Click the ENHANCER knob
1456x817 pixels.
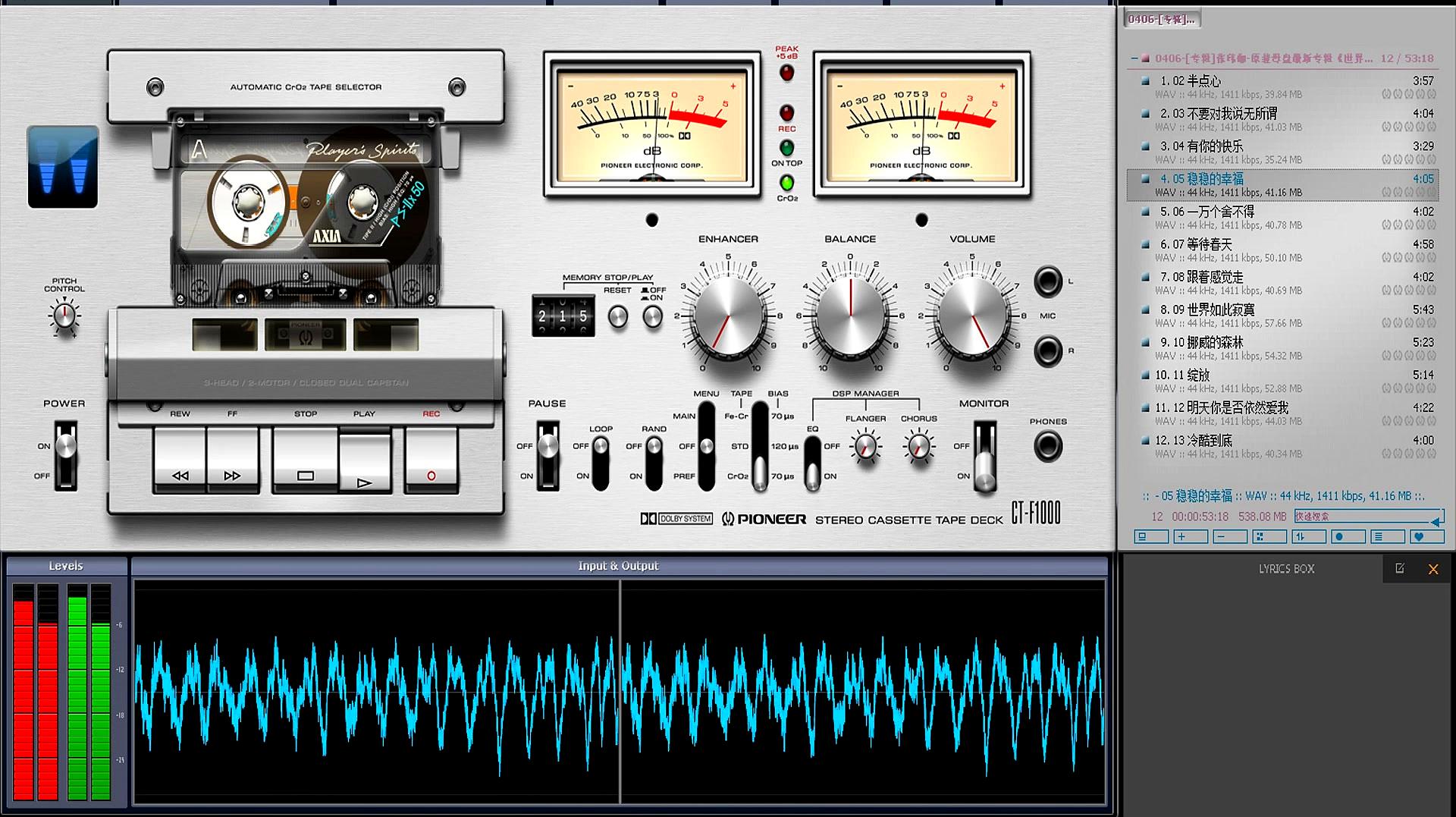click(729, 315)
